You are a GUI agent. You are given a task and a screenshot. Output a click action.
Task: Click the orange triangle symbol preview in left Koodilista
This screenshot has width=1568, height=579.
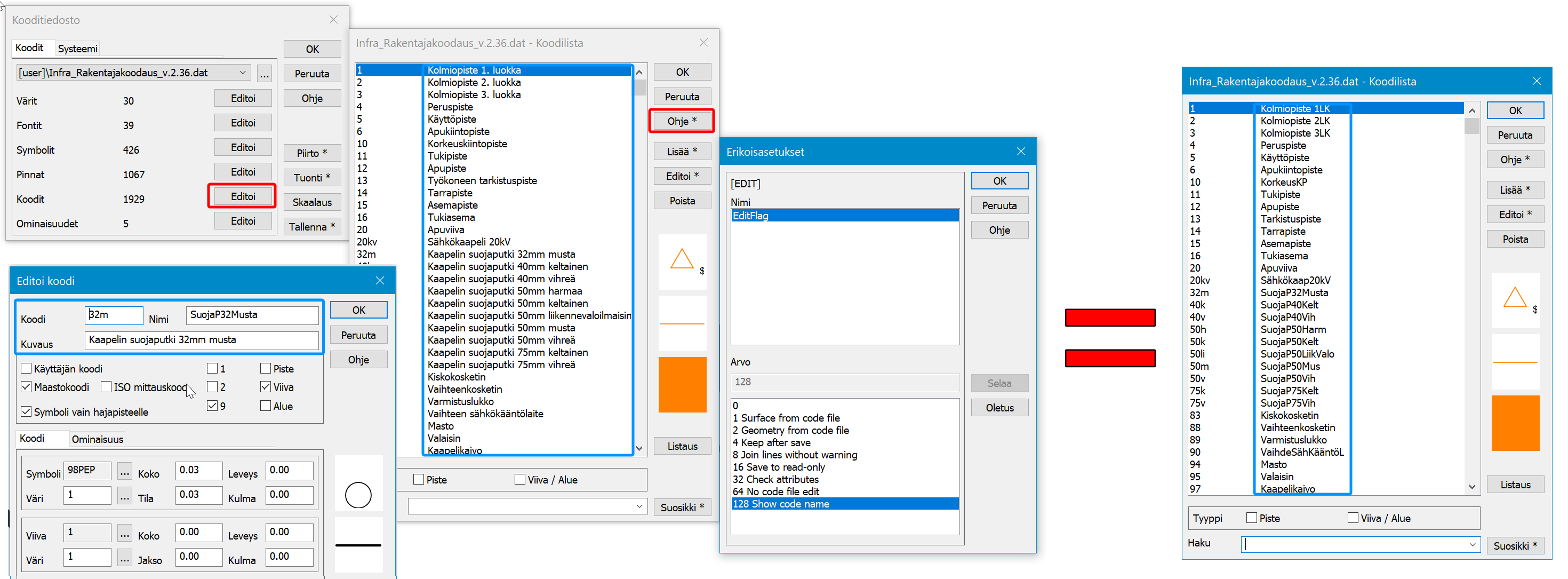682,260
